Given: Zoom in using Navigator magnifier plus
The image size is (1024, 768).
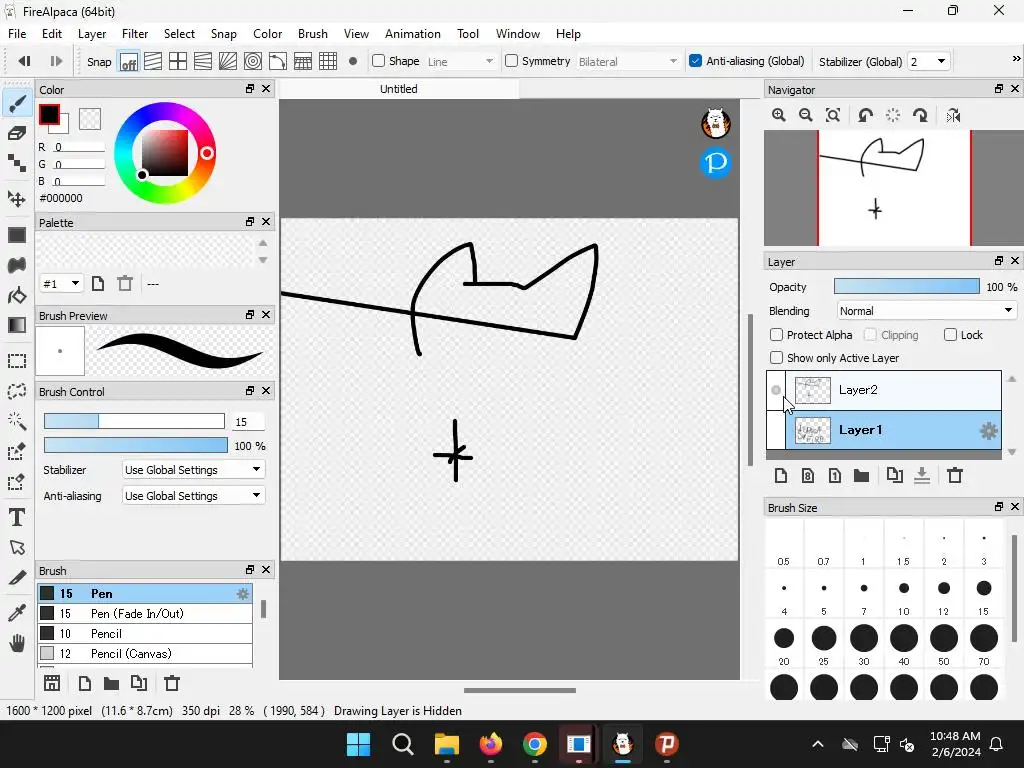Looking at the screenshot, I should tap(778, 116).
